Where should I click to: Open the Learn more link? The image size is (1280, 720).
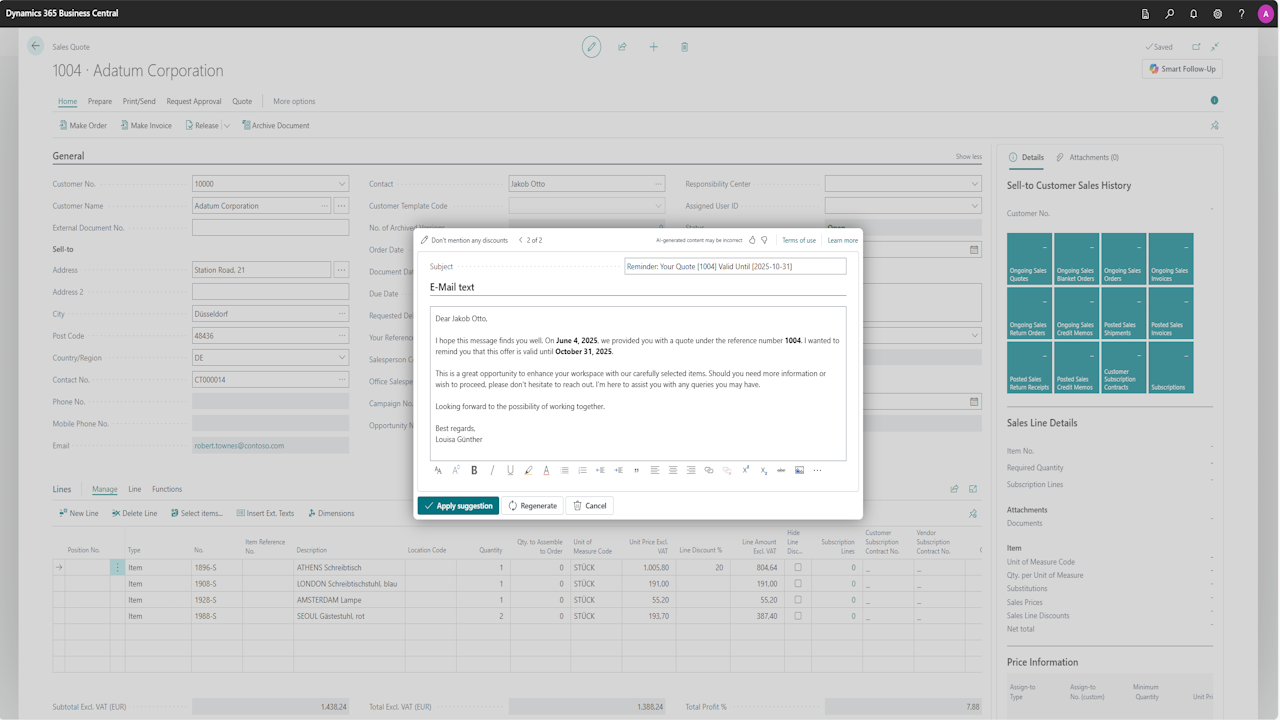843,240
